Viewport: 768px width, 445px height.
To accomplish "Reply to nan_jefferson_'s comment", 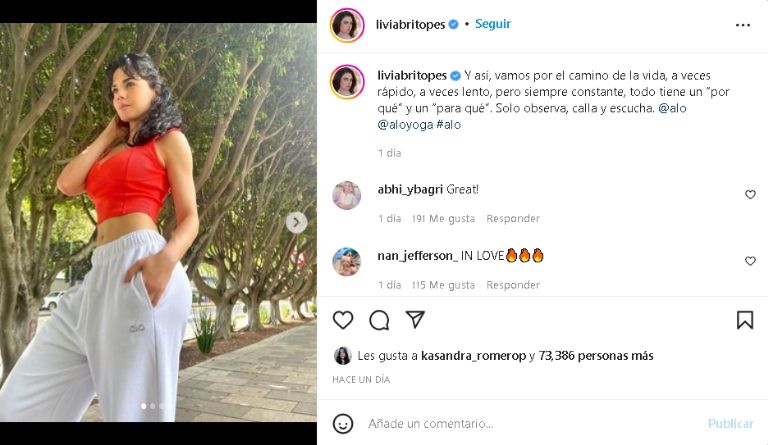I will coord(513,285).
